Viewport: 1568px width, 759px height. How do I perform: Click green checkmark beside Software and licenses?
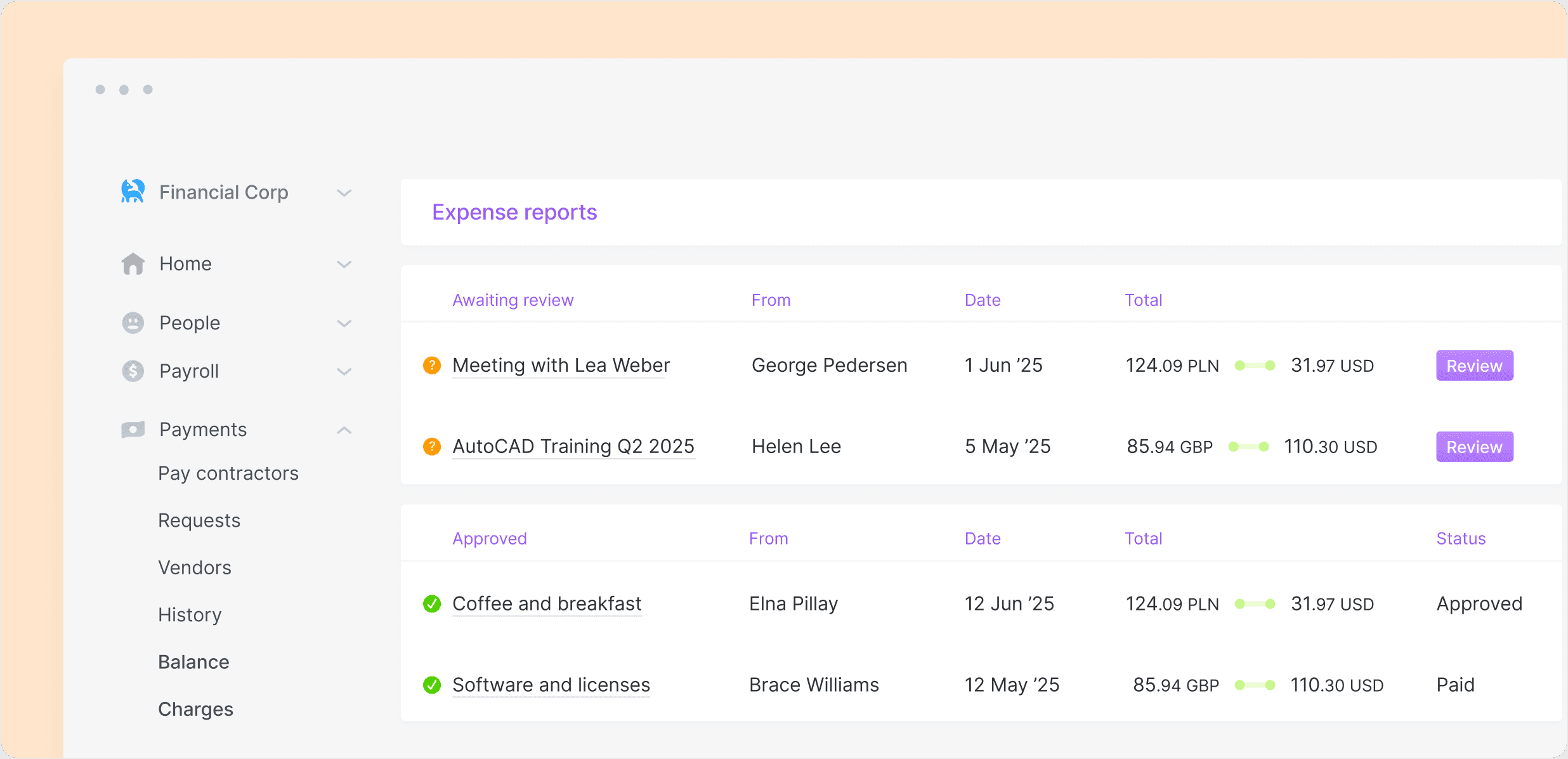(432, 685)
